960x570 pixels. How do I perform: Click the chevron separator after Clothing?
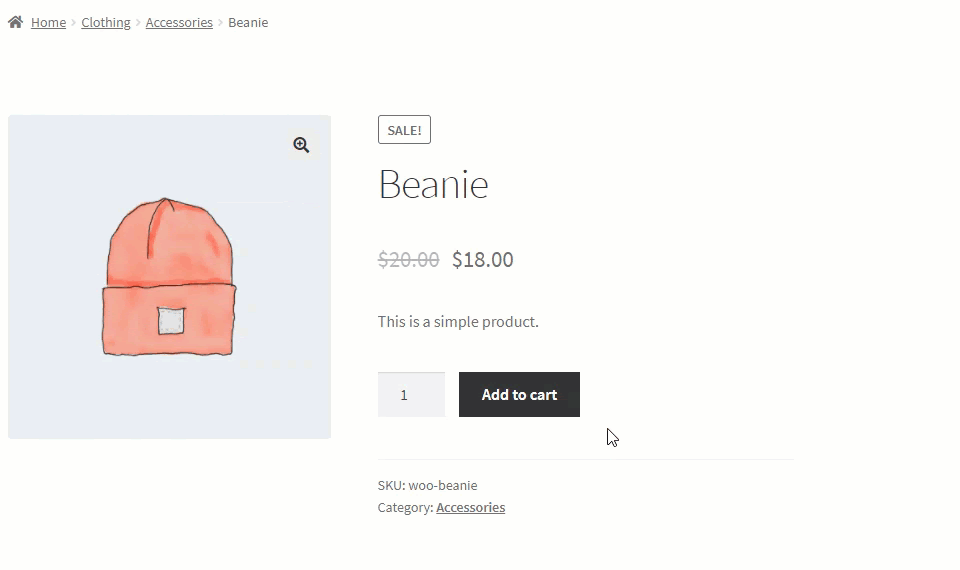(138, 23)
